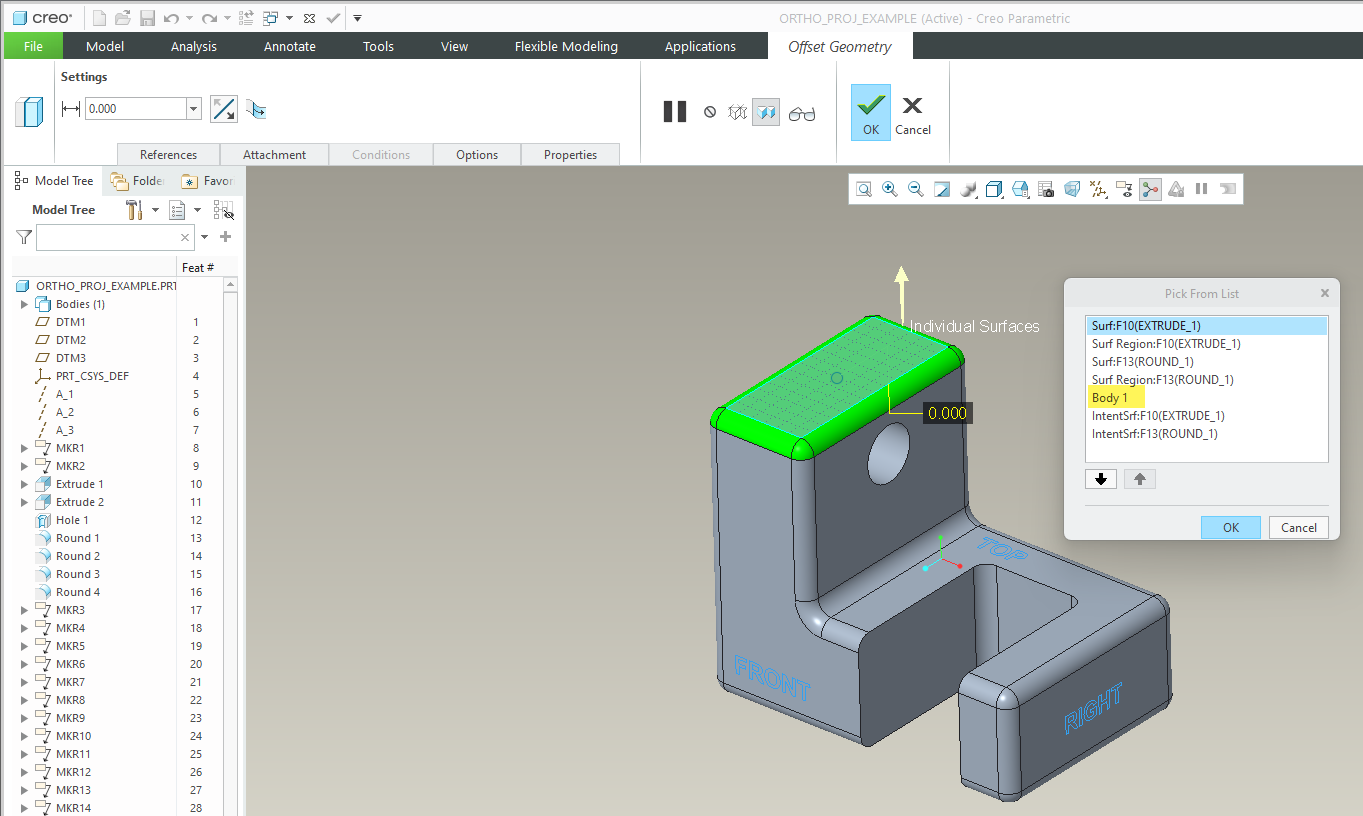Click the Saved Orientations cube icon
1363x816 pixels.
[x=993, y=188]
